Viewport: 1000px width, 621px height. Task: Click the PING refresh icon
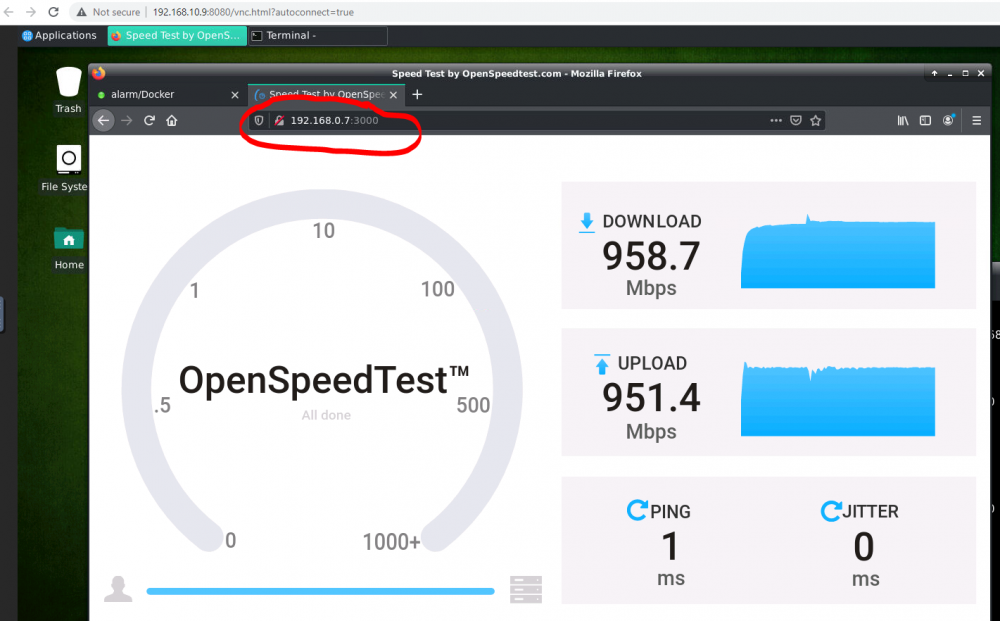[637, 510]
